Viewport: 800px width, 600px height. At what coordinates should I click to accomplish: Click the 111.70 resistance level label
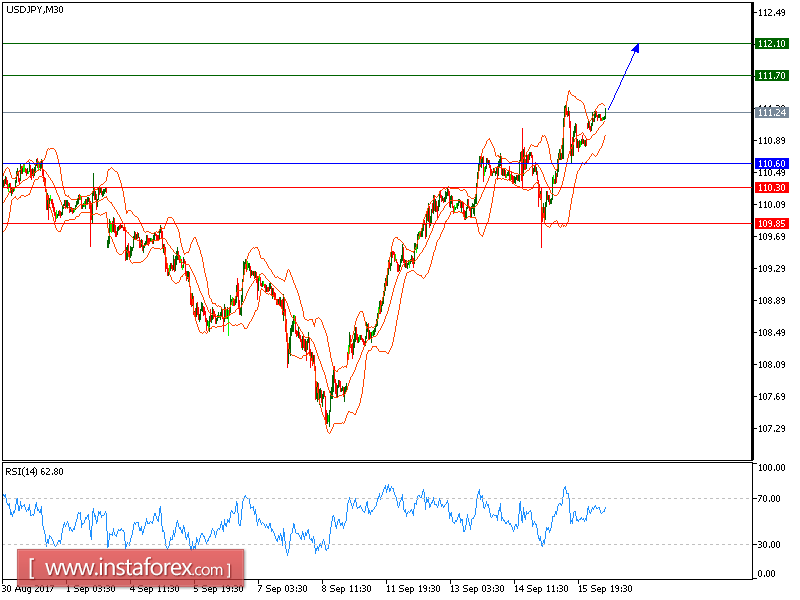click(x=771, y=75)
